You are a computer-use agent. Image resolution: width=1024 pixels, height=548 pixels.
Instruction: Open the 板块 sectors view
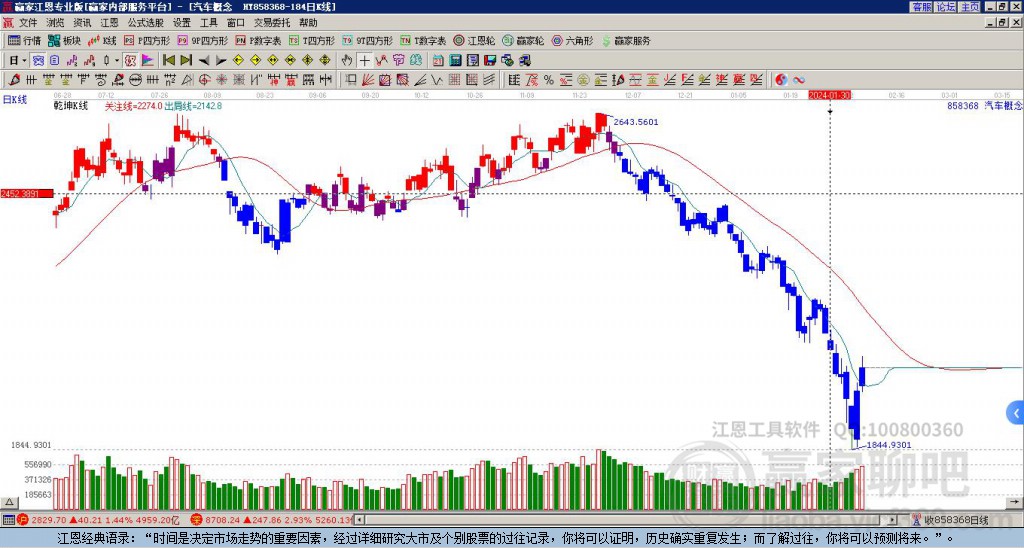point(65,40)
